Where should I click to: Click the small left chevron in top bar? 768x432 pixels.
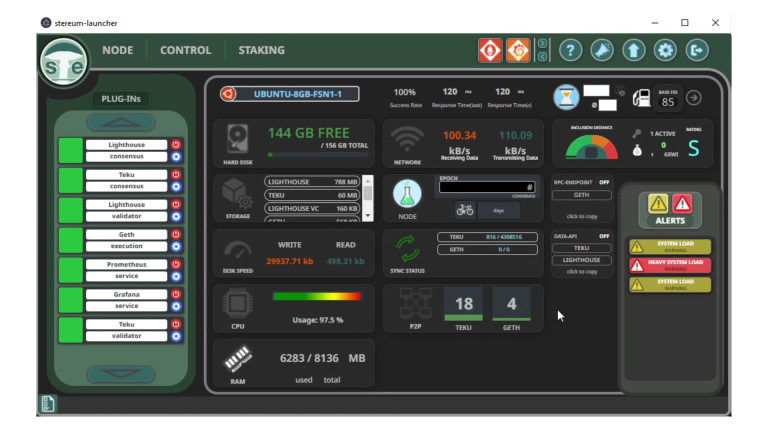click(543, 57)
